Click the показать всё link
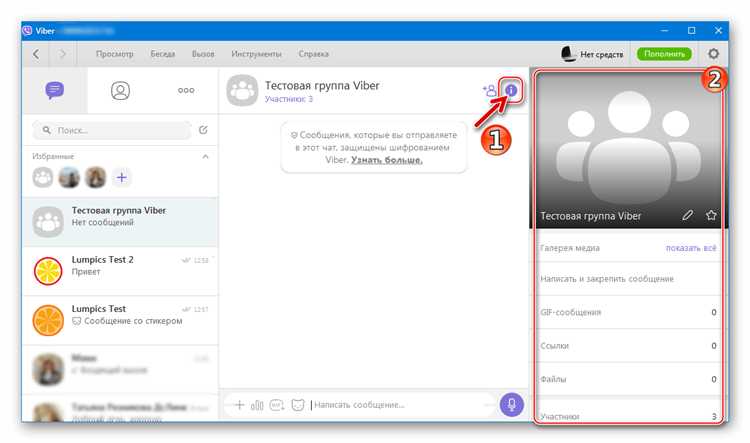 coord(691,248)
